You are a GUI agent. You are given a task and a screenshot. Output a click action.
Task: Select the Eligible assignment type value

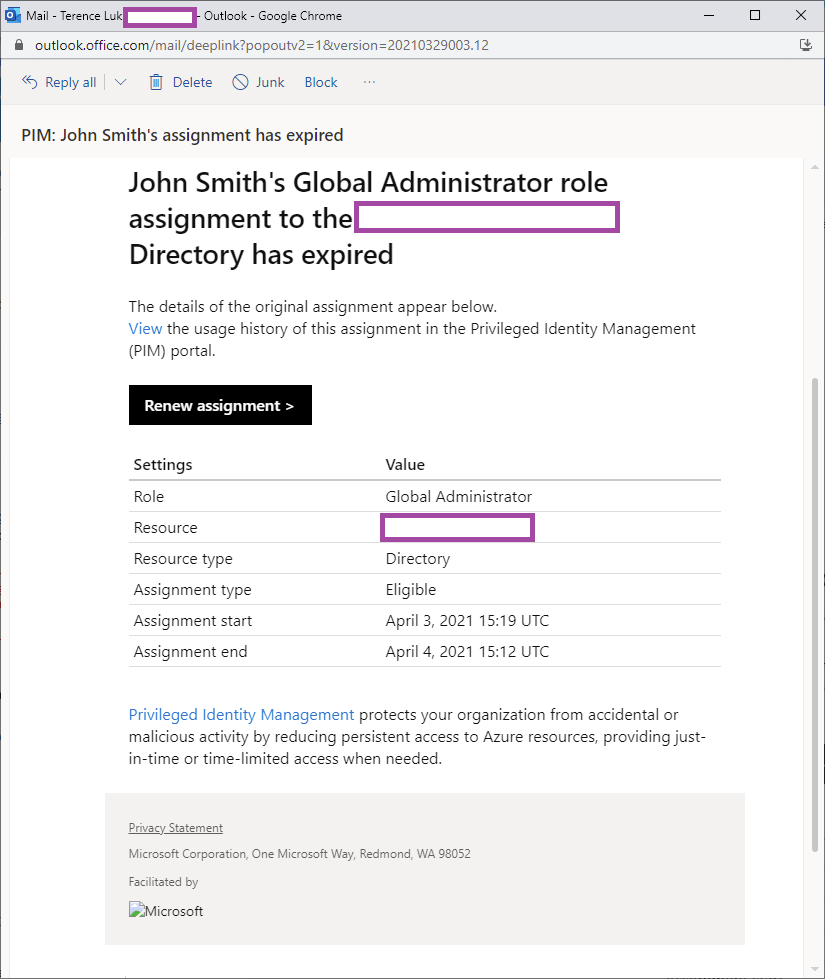411,590
